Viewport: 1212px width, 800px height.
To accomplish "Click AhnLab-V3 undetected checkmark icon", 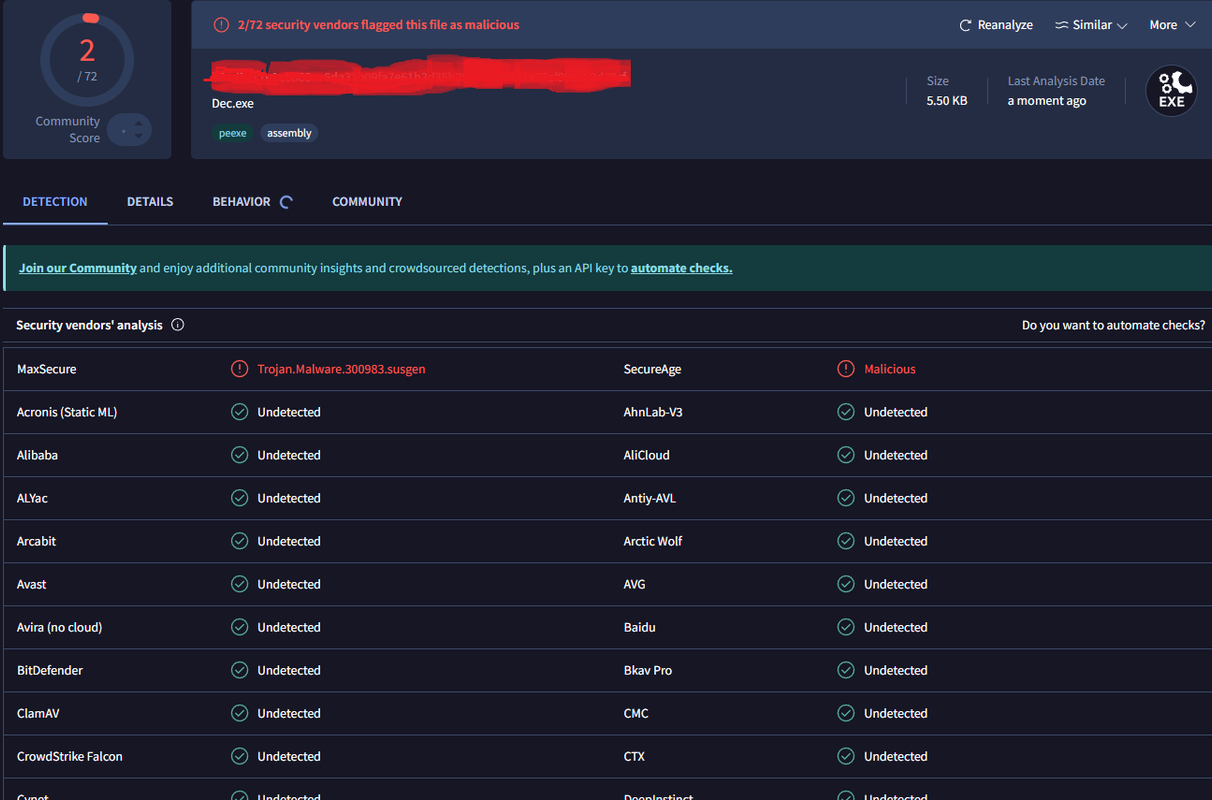I will (x=846, y=412).
